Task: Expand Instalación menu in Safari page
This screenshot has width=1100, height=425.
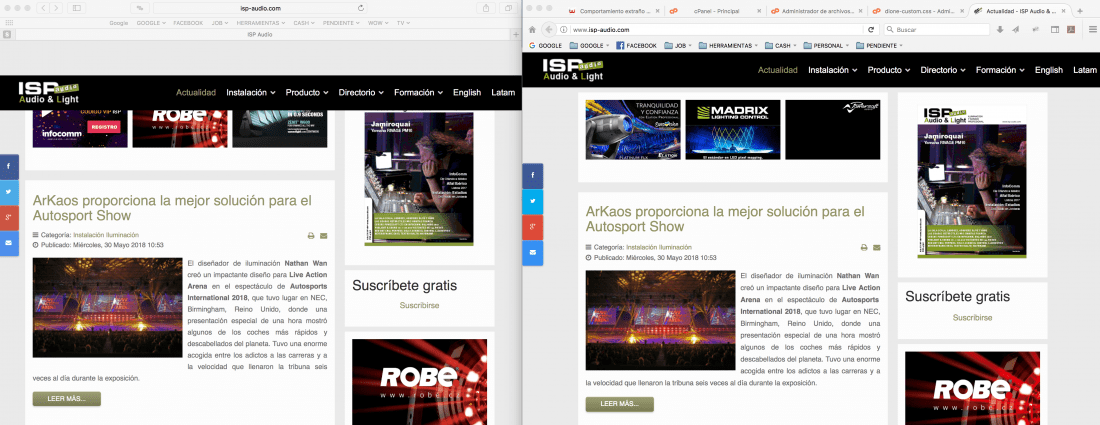Action: [250, 93]
